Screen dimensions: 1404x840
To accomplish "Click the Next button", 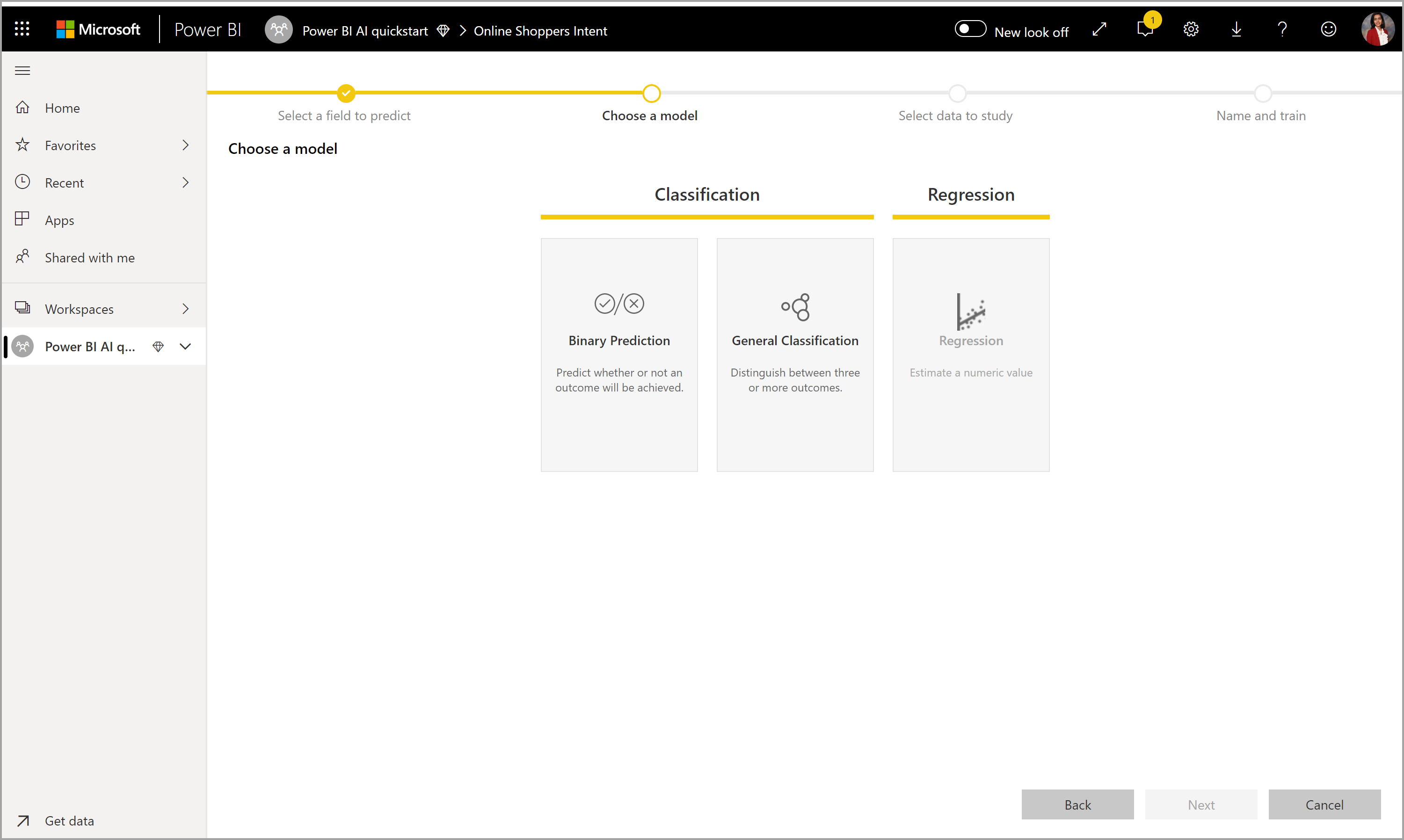I will [1201, 804].
